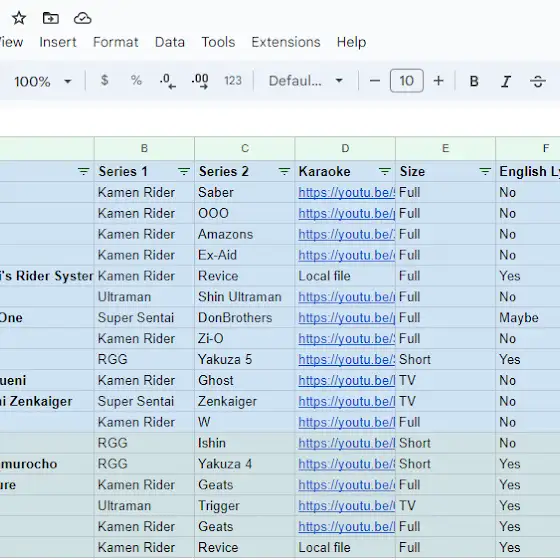The image size is (560, 560).
Task: Increase decimal places icon
Action: click(200, 81)
